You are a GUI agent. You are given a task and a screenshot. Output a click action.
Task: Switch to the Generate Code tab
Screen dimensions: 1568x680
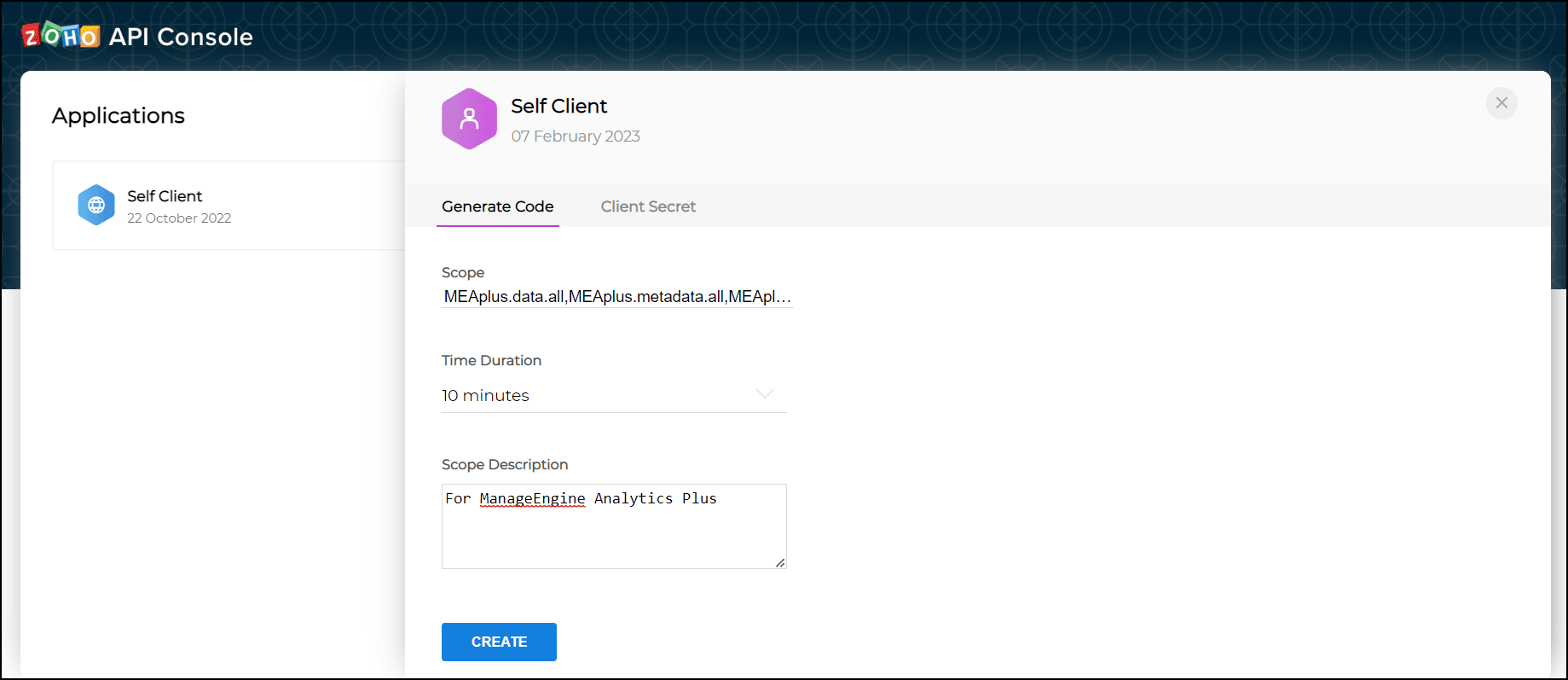(498, 206)
